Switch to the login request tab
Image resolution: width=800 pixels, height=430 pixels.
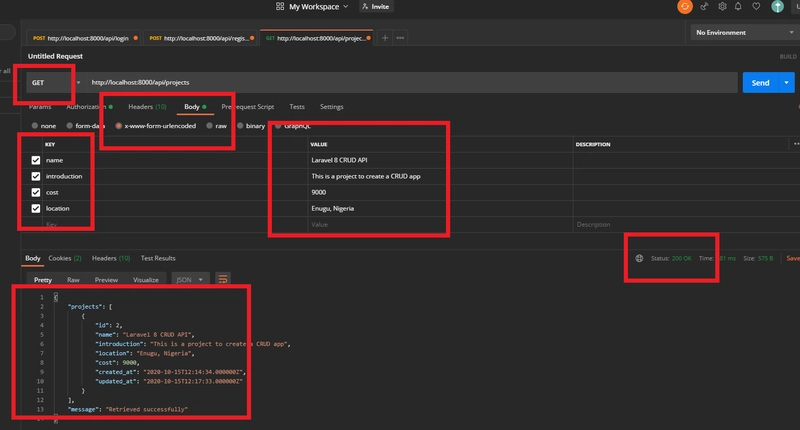[x=84, y=38]
